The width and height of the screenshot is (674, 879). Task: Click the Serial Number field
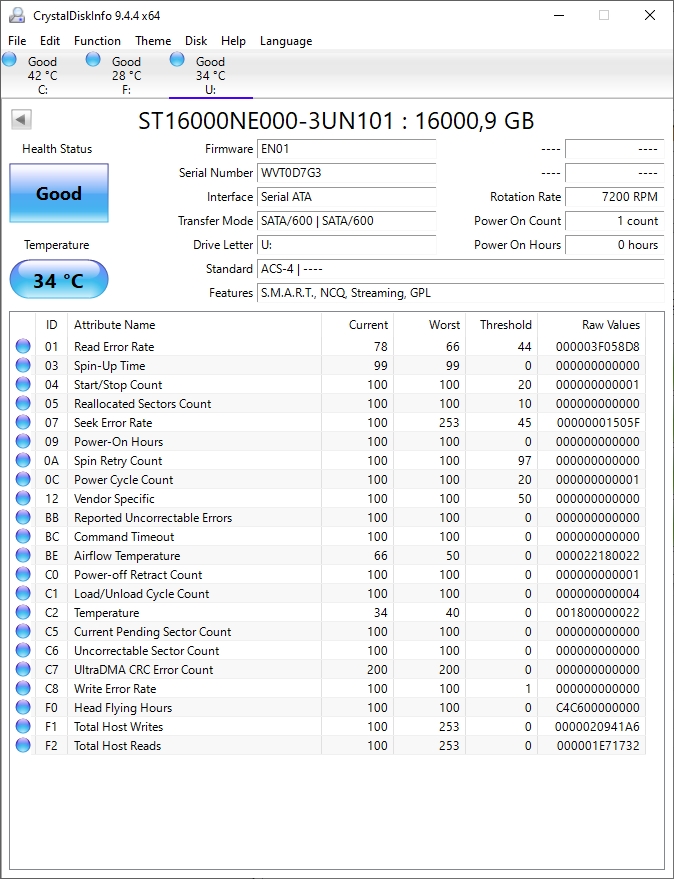point(346,173)
